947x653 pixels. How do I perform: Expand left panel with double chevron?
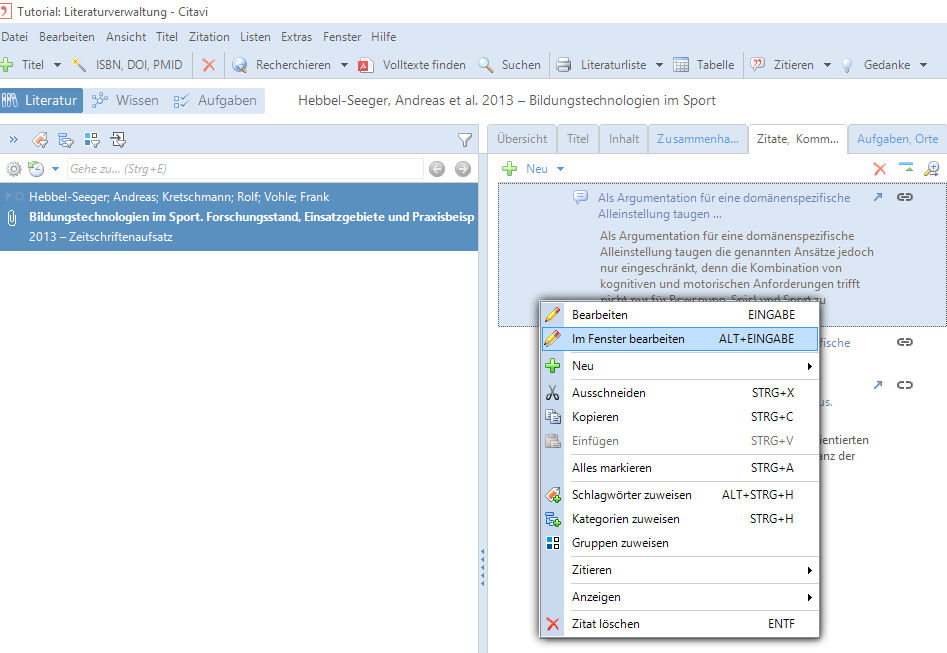pyautogui.click(x=13, y=140)
